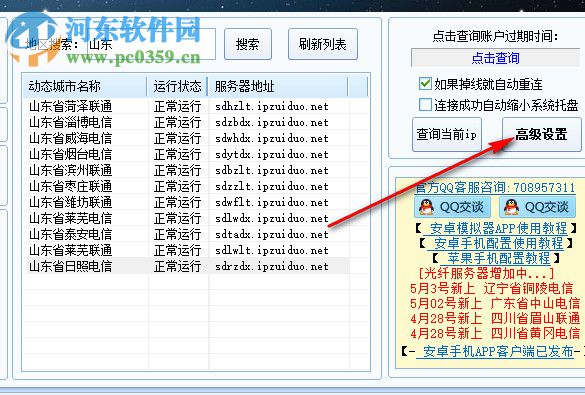This screenshot has height=395, width=585.
Task: Open 安卓模拟器APP使用教程 link
Action: [x=498, y=228]
